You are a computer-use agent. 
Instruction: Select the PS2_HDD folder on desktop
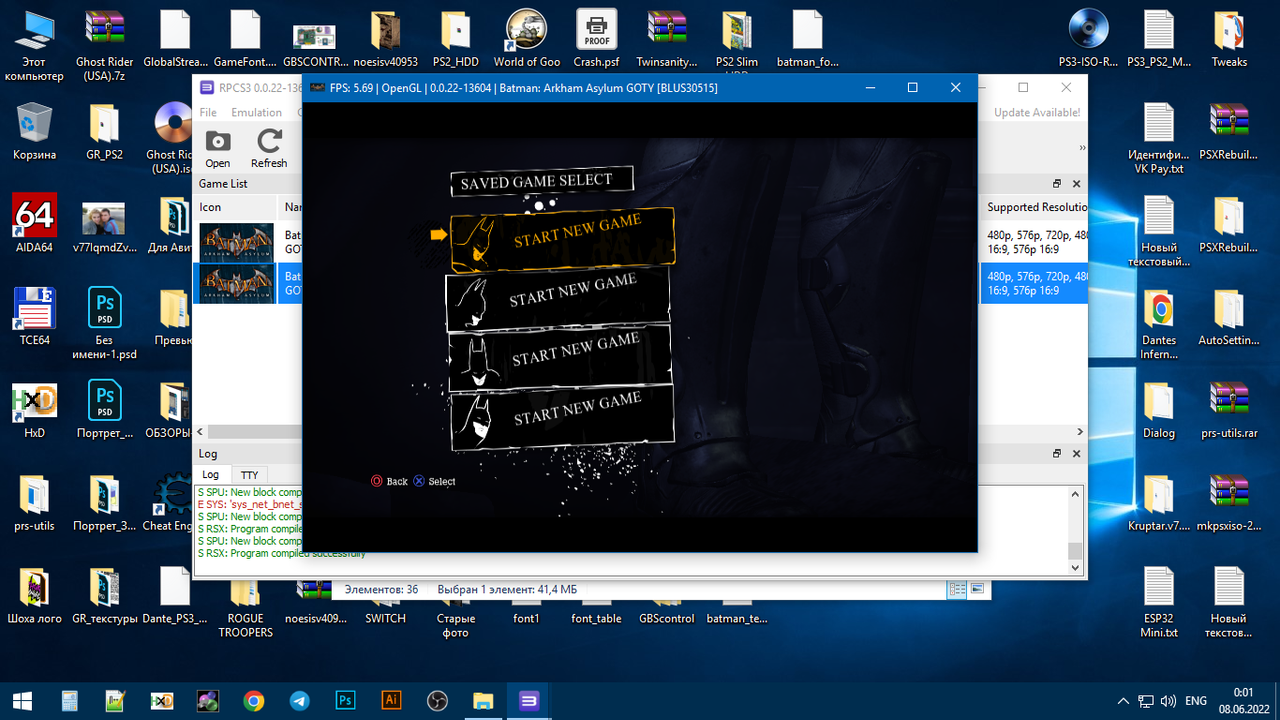pyautogui.click(x=457, y=39)
